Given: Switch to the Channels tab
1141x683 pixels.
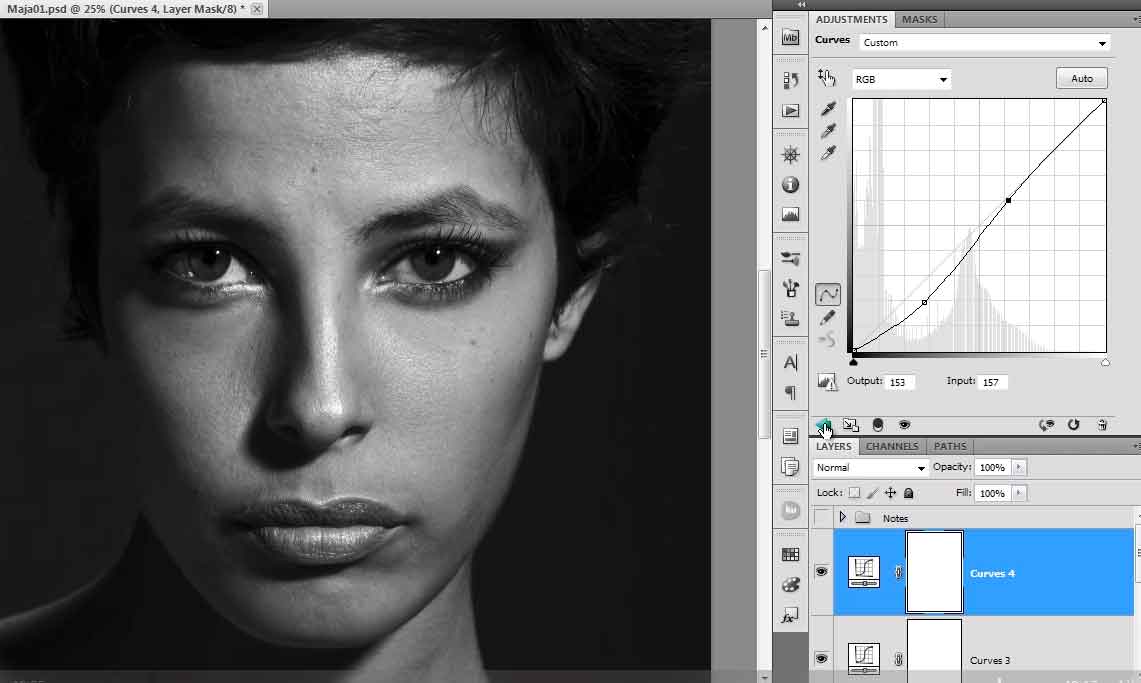Looking at the screenshot, I should click(892, 446).
